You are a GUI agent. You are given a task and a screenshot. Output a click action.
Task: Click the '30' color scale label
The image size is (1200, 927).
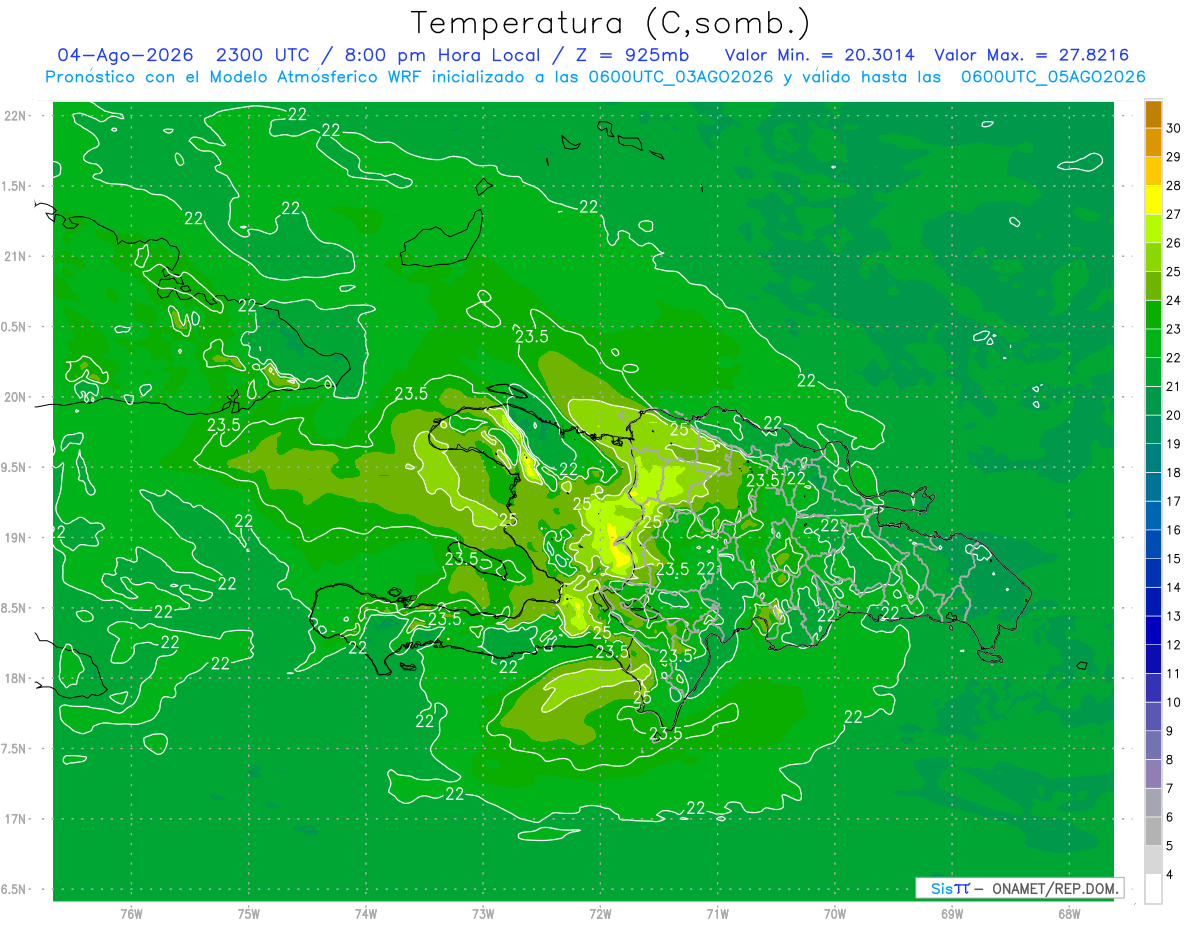pos(1174,128)
